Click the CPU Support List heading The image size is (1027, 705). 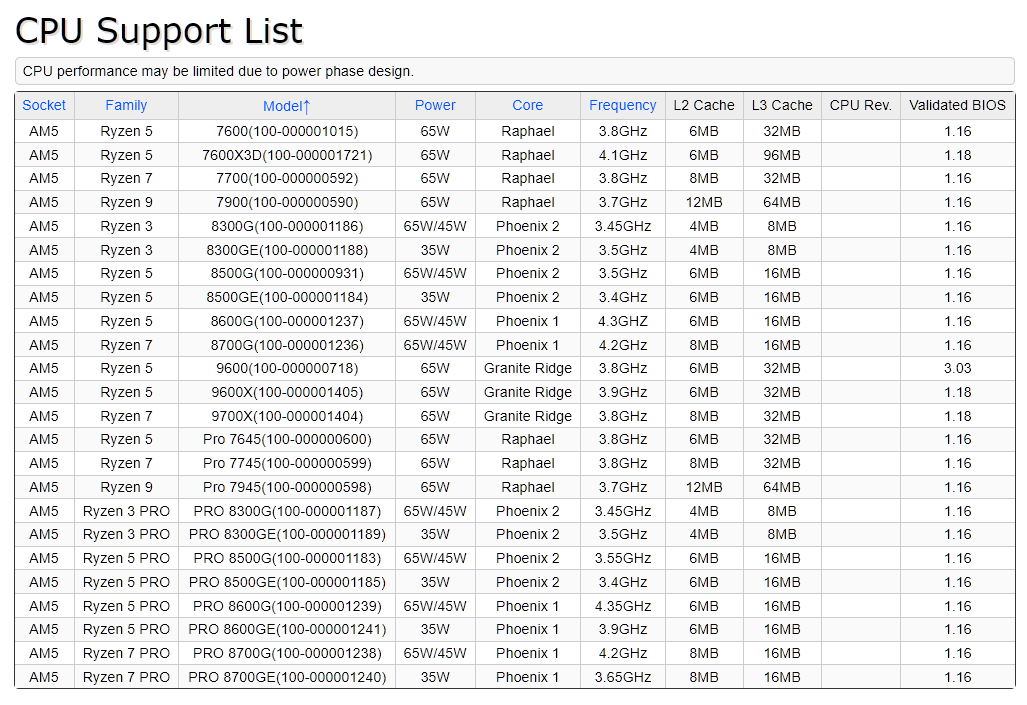159,31
